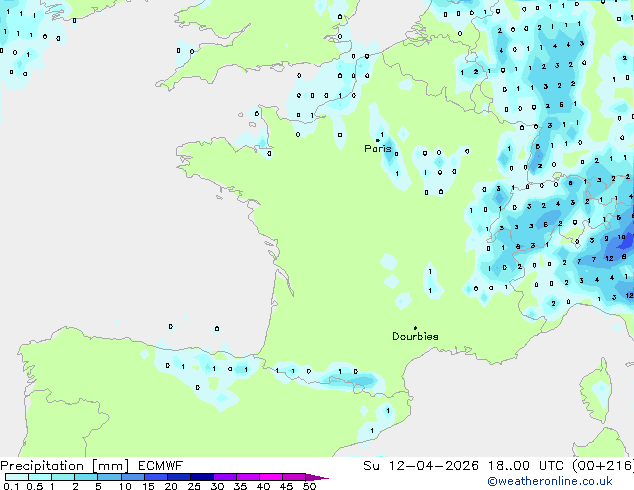The image size is (634, 490).
Task: Click the 0.5 to 1 mm legend swatch
Action: (40, 477)
